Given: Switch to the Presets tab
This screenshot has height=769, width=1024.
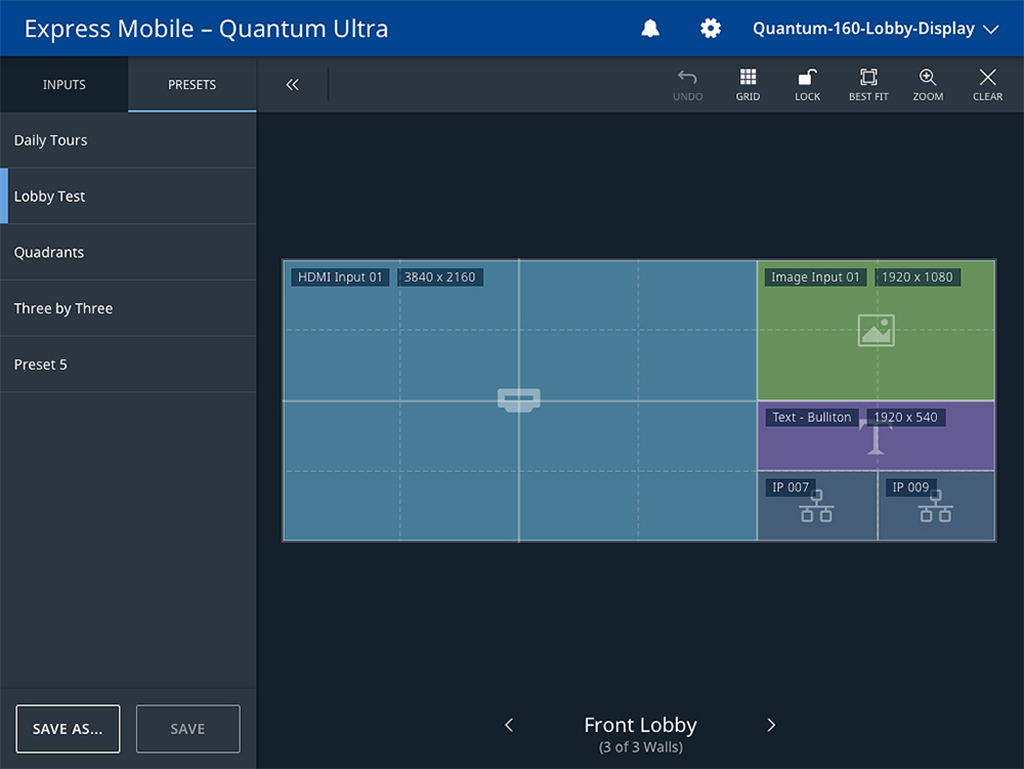Looking at the screenshot, I should coord(192,85).
